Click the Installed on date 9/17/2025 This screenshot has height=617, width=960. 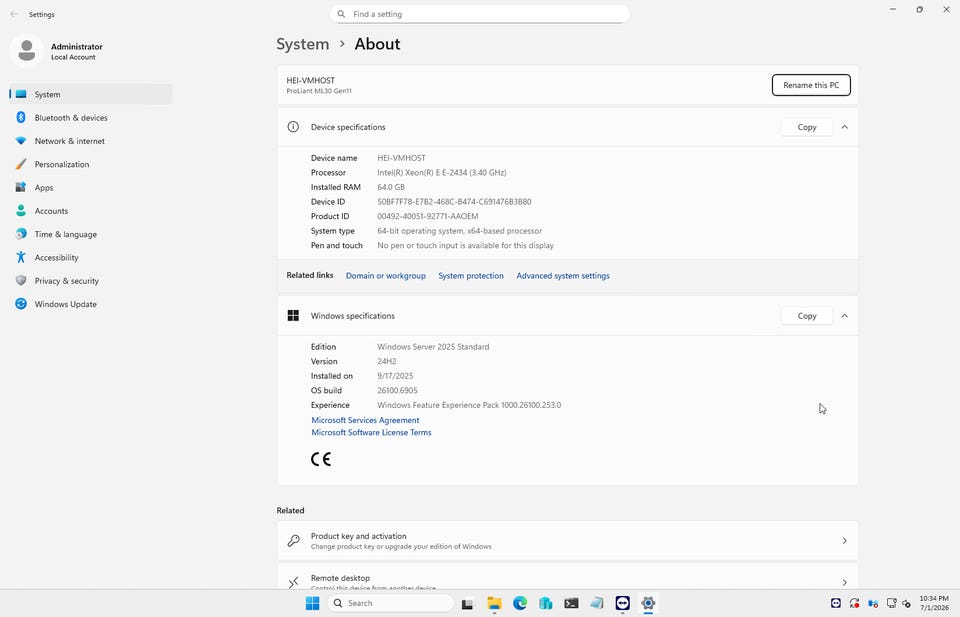pyautogui.click(x=396, y=376)
